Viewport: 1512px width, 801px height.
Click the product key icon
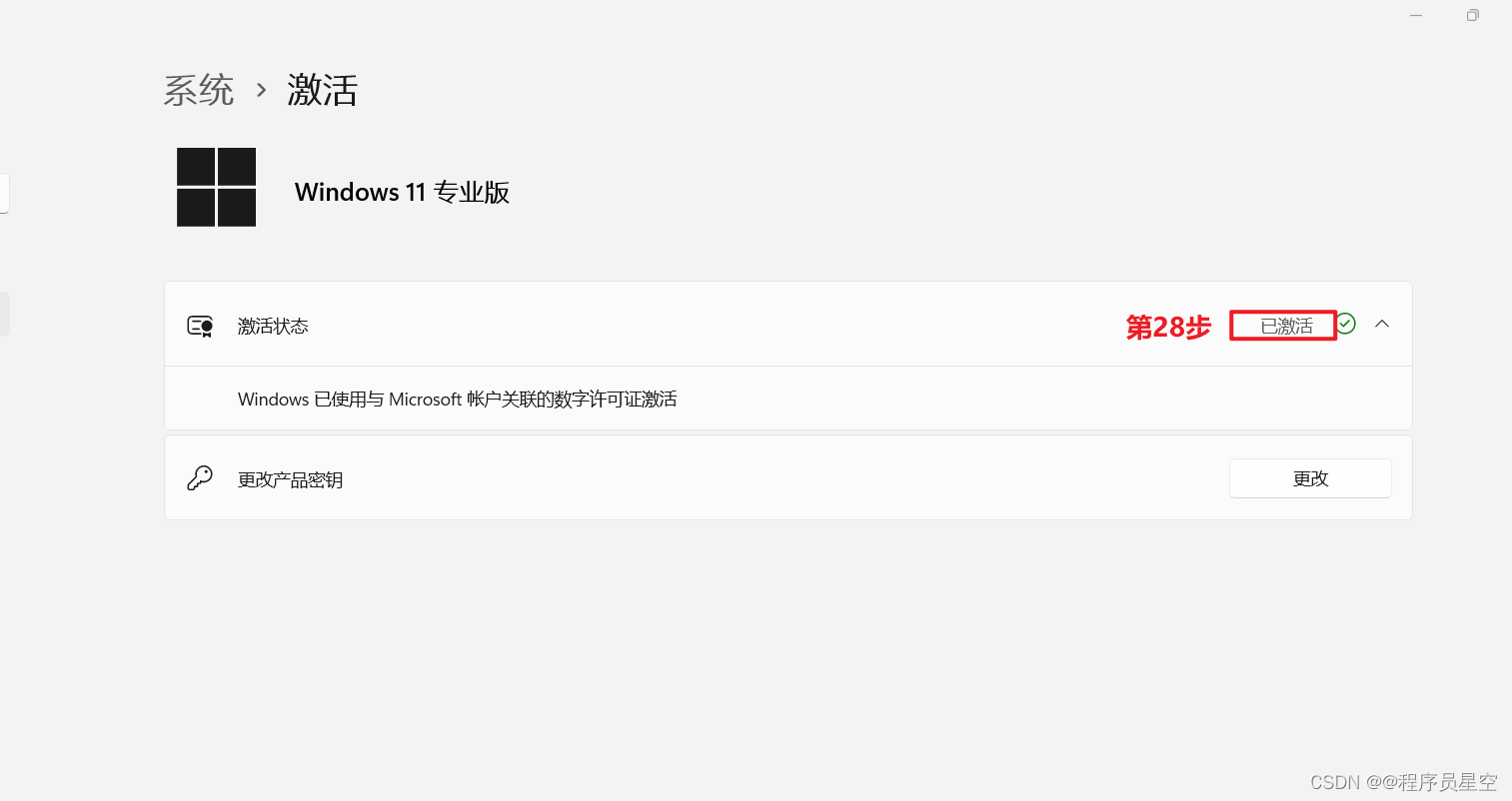(200, 478)
